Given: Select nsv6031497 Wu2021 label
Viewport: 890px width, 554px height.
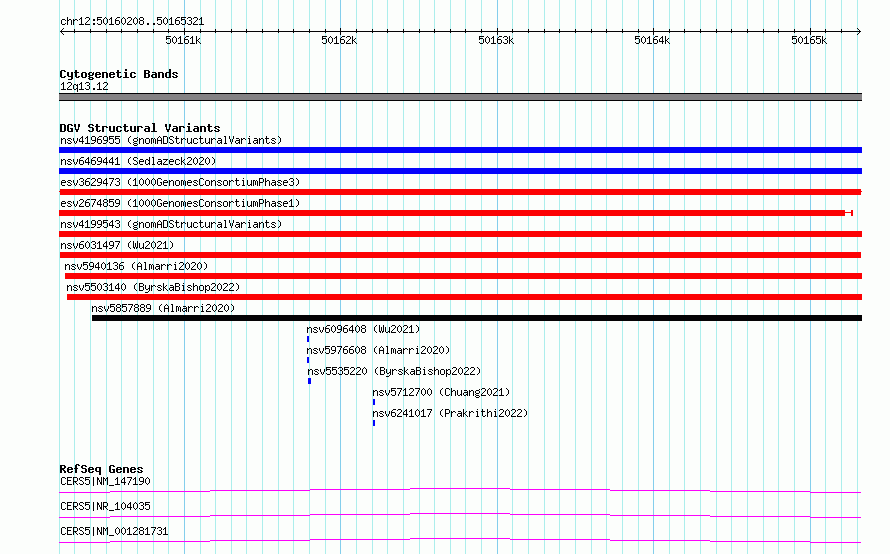Looking at the screenshot, I should [117, 245].
